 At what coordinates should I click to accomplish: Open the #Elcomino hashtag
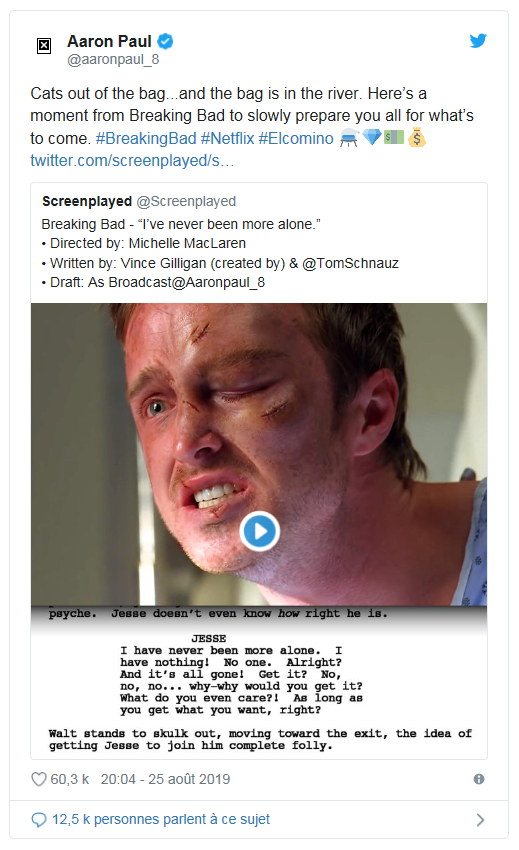(296, 138)
